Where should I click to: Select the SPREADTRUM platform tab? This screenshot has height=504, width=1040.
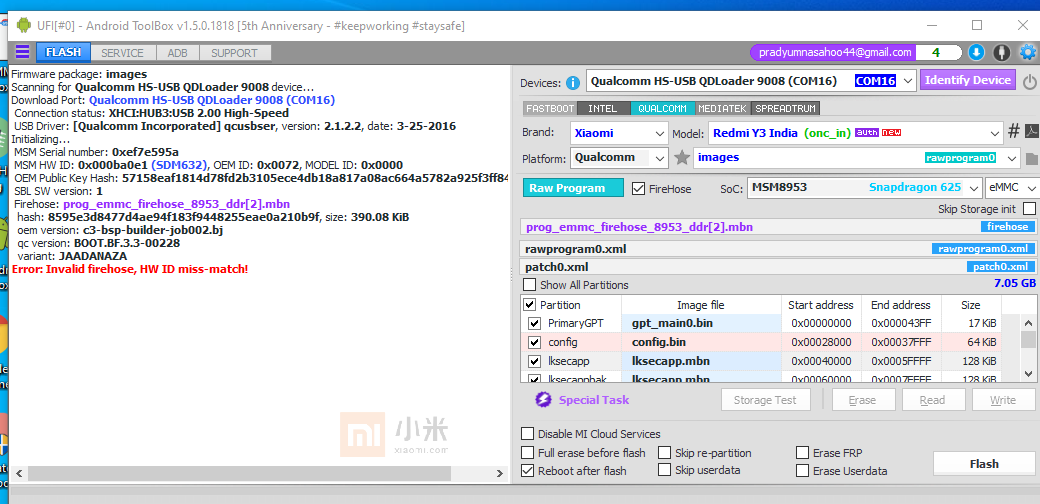[x=785, y=108]
